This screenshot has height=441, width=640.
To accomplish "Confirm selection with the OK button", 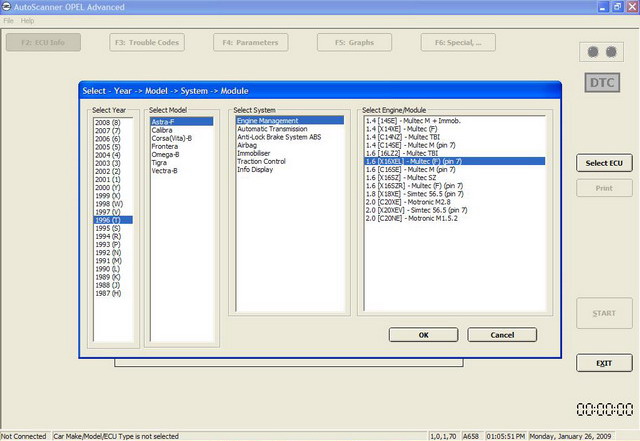I will (x=424, y=335).
